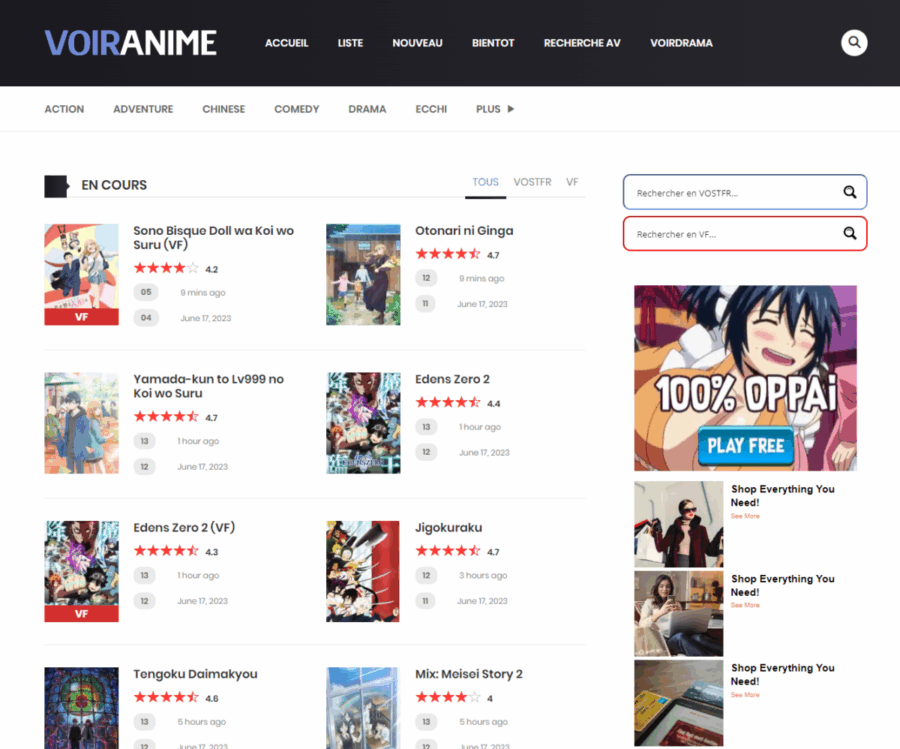Click the VoirAnime logo

[131, 43]
